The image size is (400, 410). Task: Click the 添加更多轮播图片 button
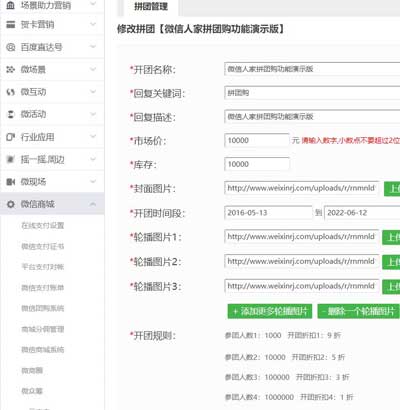(x=270, y=311)
